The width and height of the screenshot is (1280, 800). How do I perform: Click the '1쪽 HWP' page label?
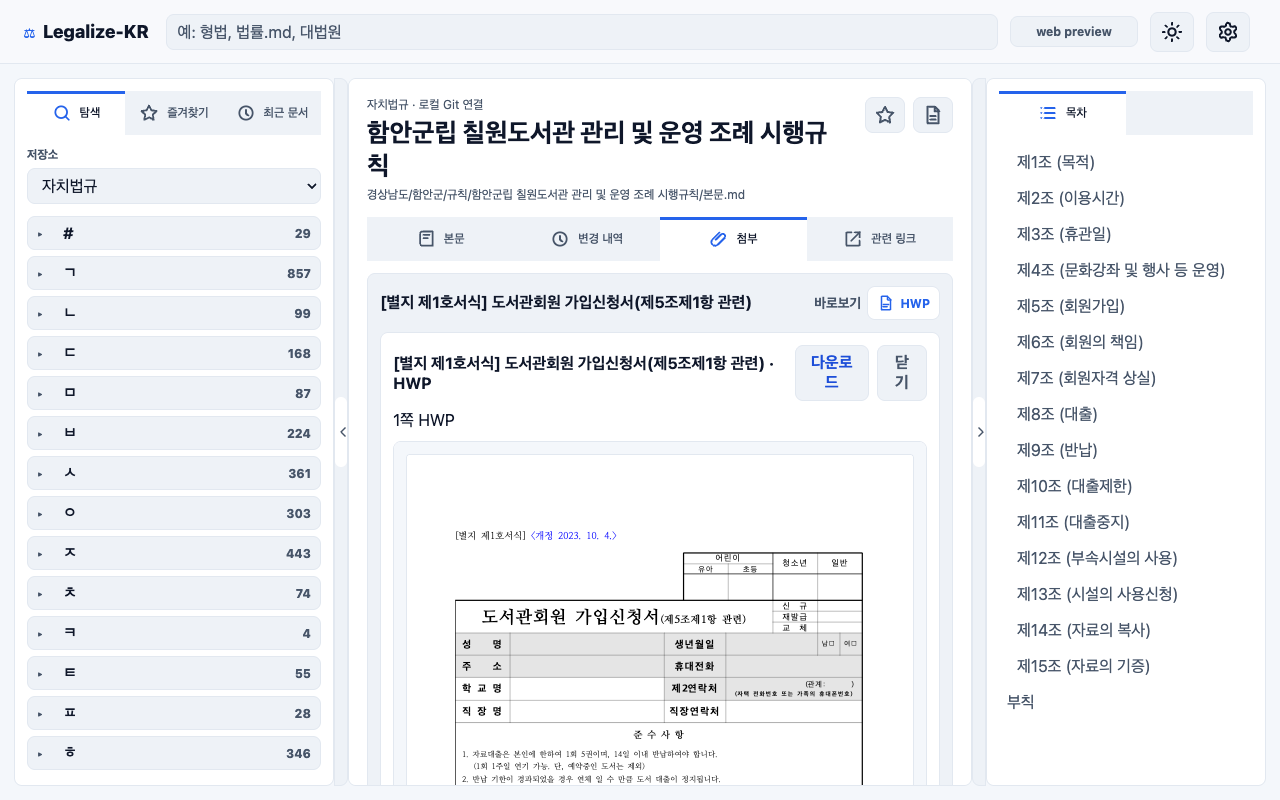click(424, 420)
